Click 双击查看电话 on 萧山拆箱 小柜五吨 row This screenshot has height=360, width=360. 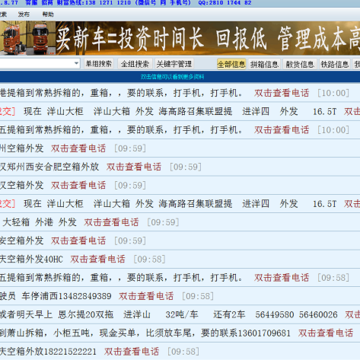click(x=326, y=333)
